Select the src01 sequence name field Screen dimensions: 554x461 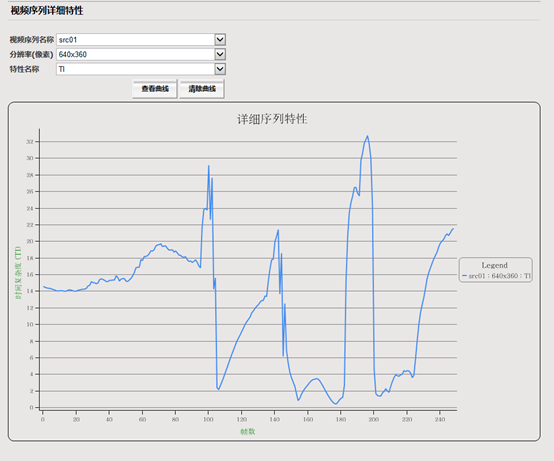[x=141, y=40]
